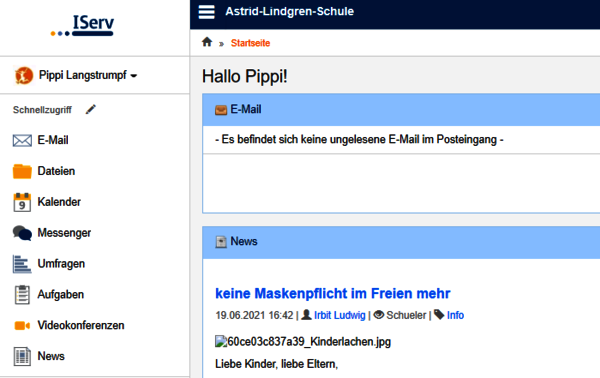Go to the Startseite breadcrumb link

250,43
